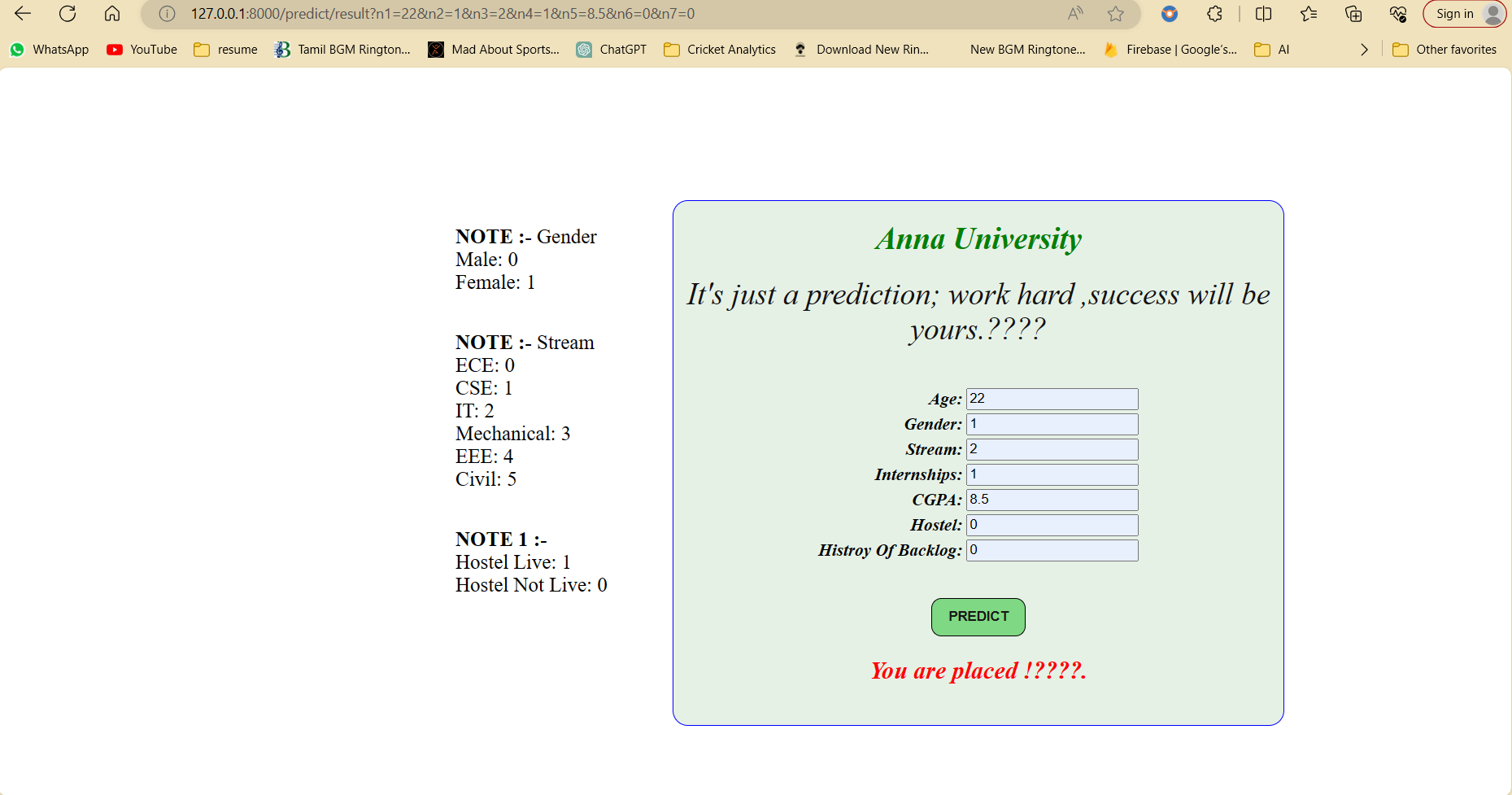1512x795 pixels.
Task: Refresh the current page
Action: 68,14
